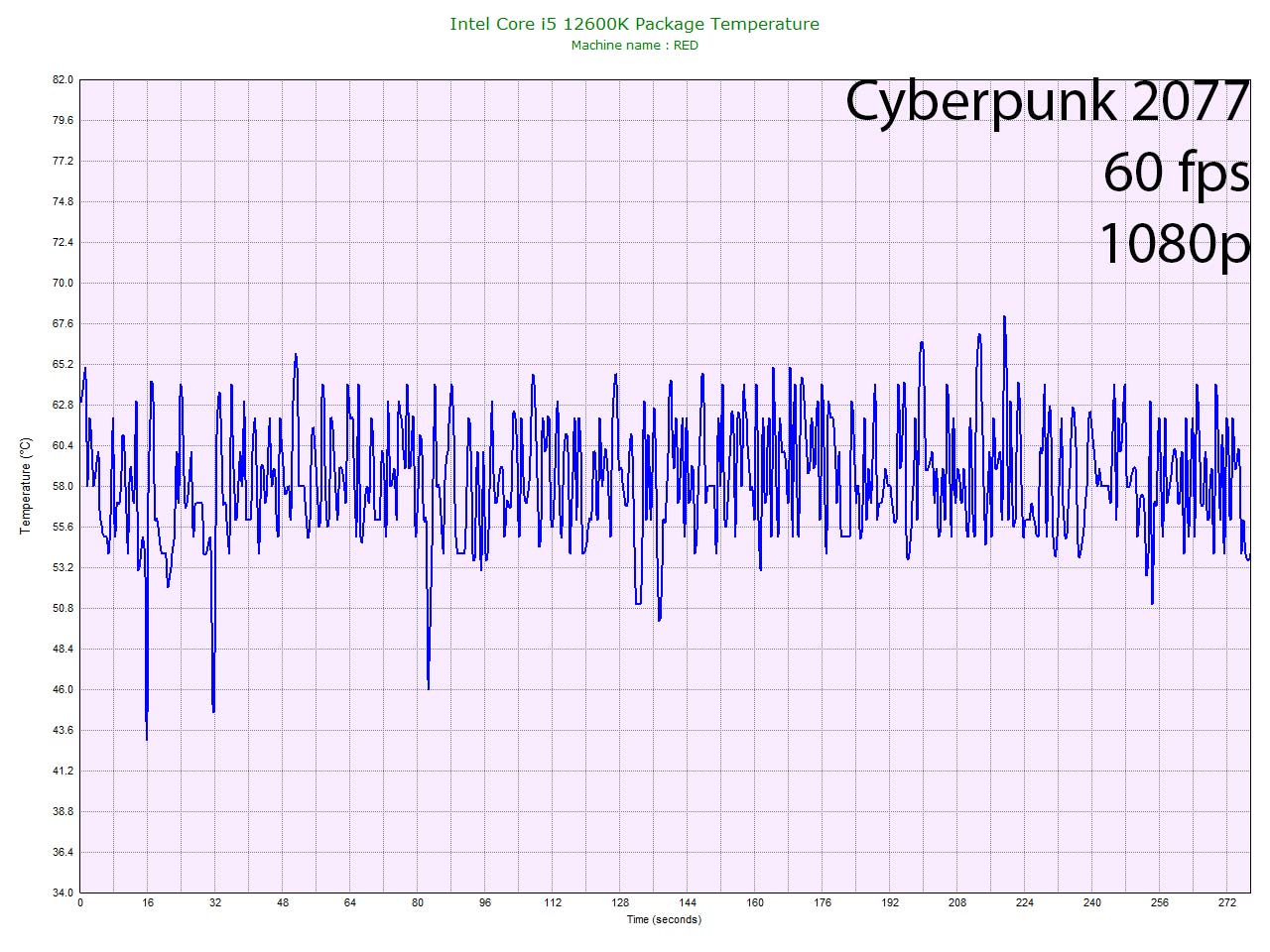Click the 144 second time axis tick
The height and width of the screenshot is (952, 1270).
[688, 902]
